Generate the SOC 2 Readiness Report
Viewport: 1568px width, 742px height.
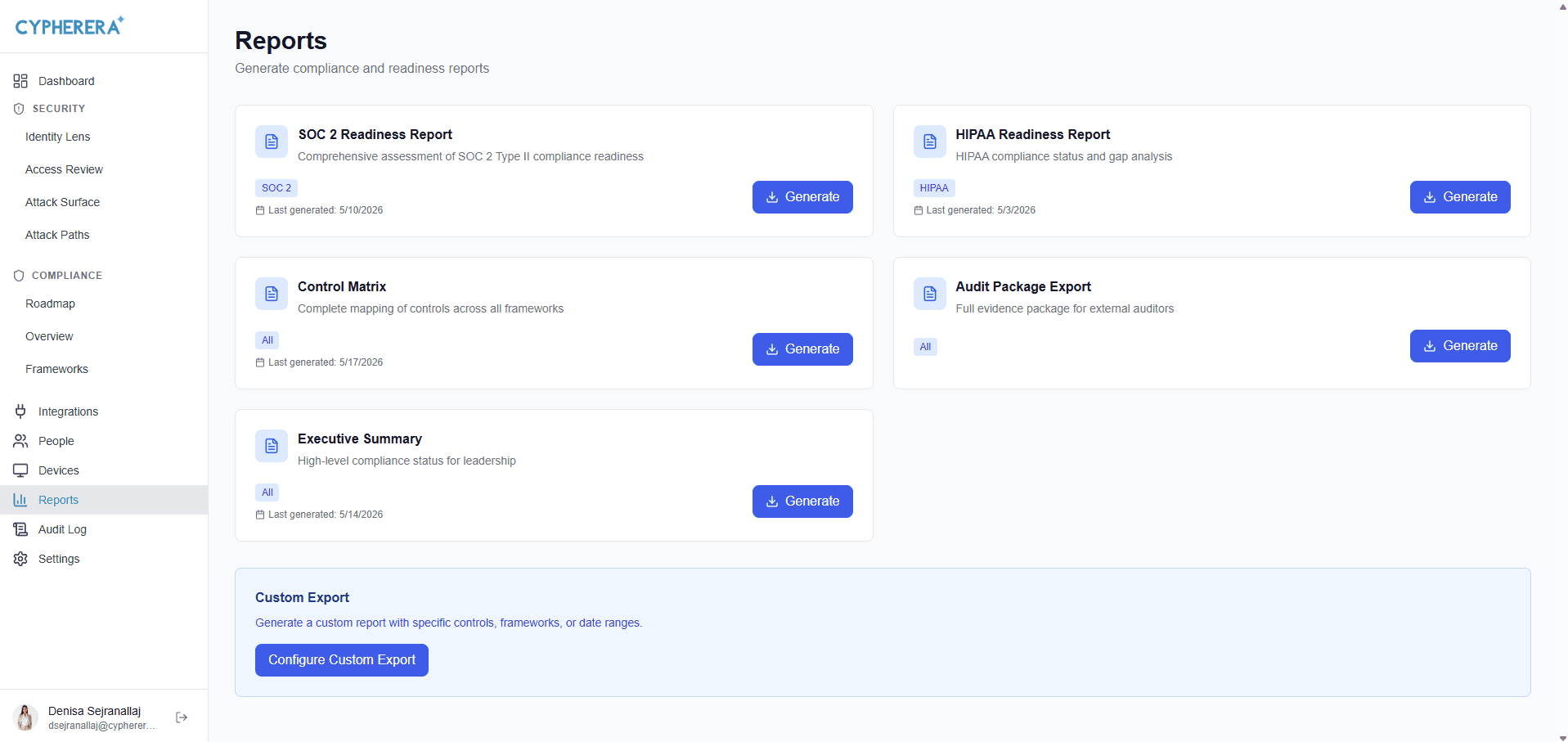[802, 197]
